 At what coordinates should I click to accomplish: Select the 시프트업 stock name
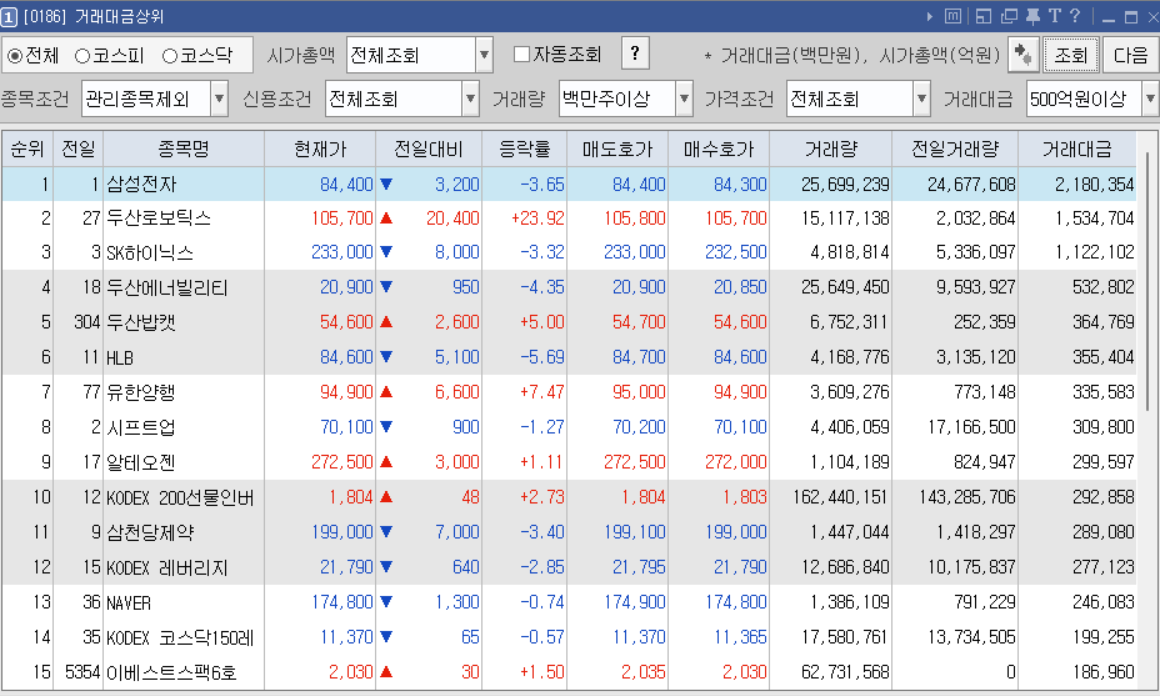tap(141, 428)
